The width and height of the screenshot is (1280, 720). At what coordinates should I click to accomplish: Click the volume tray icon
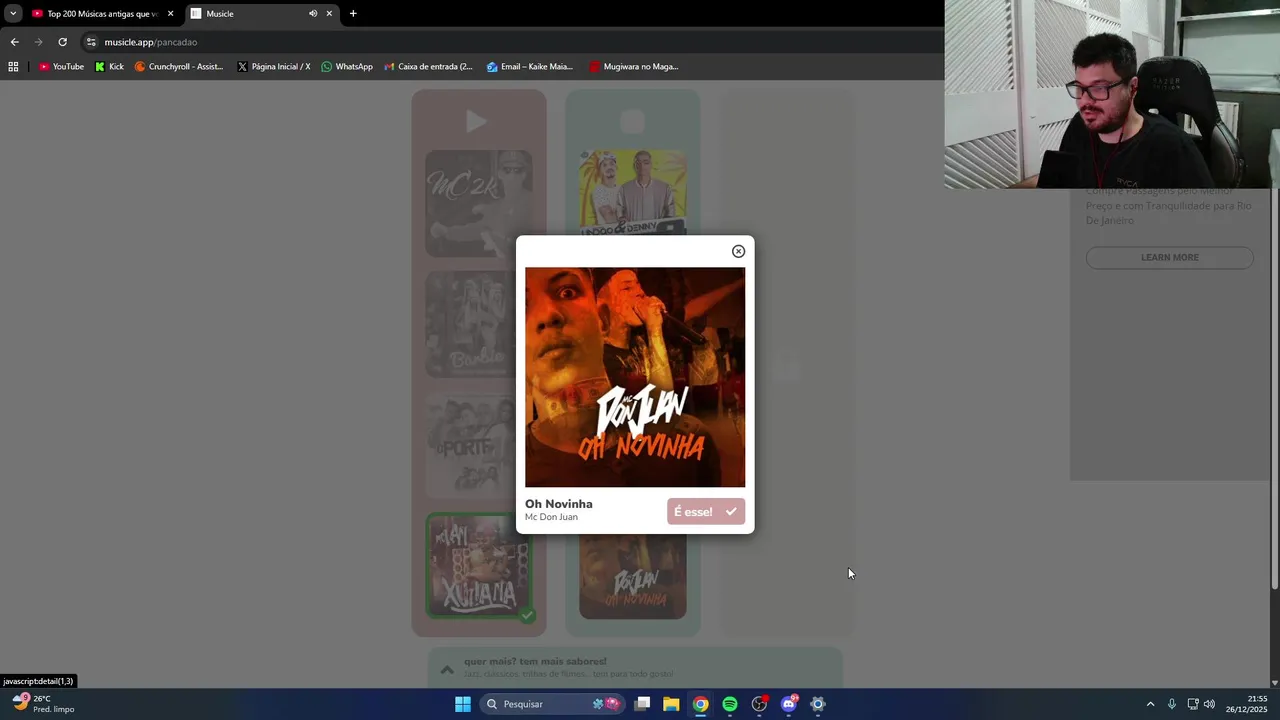[x=1209, y=704]
